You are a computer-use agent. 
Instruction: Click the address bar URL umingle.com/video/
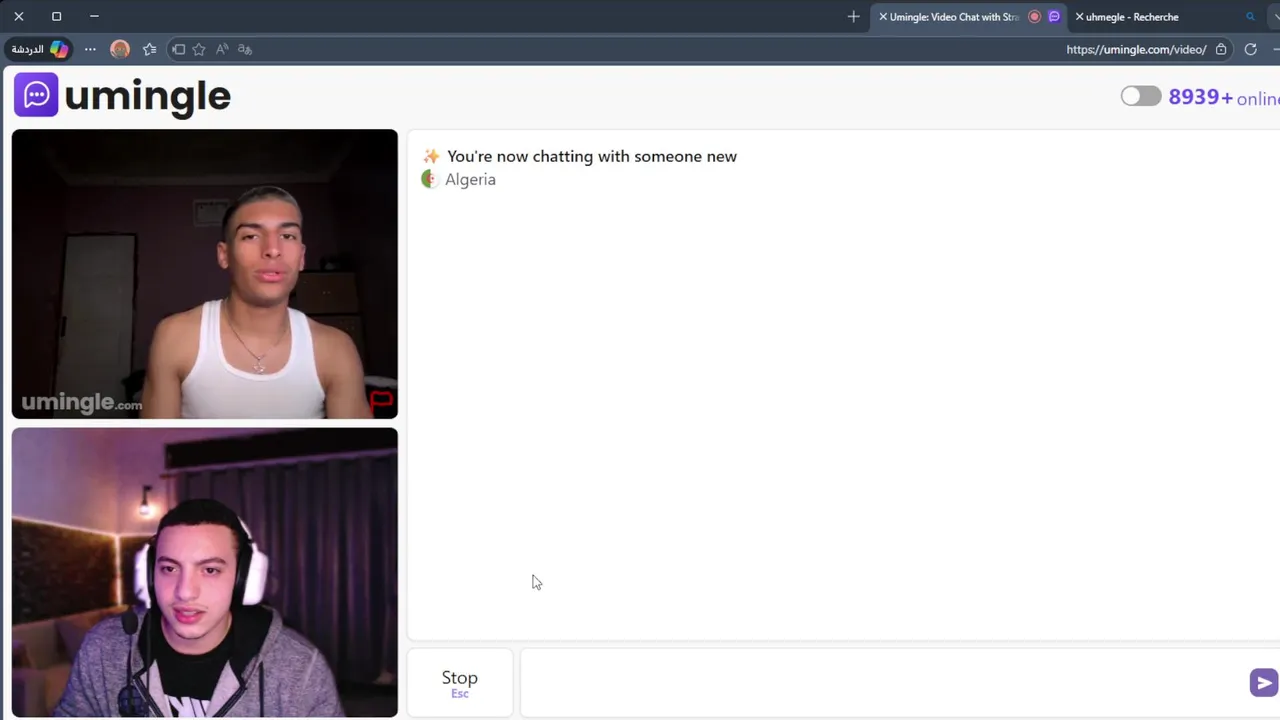click(1136, 49)
